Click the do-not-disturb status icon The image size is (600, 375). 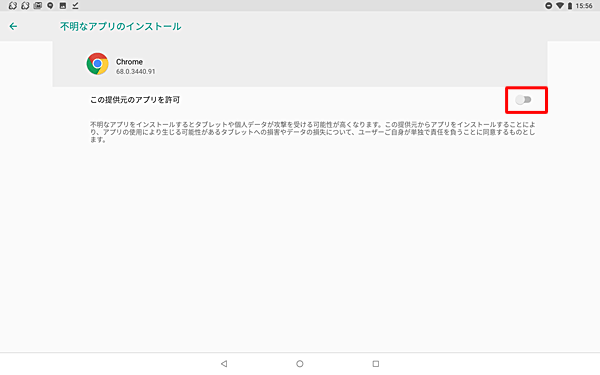pos(548,6)
